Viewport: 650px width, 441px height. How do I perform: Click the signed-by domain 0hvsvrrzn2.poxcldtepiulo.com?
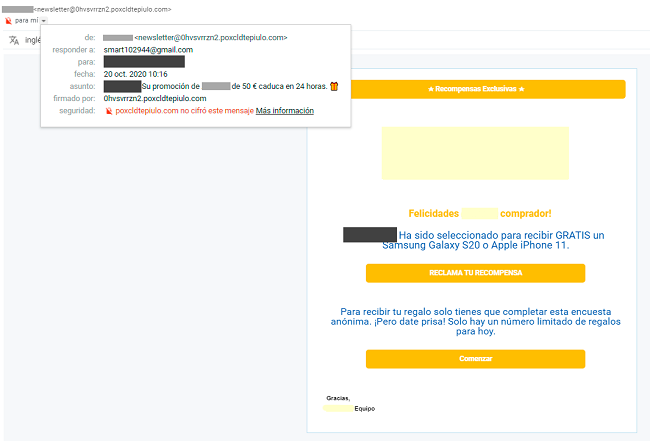[x=155, y=99]
